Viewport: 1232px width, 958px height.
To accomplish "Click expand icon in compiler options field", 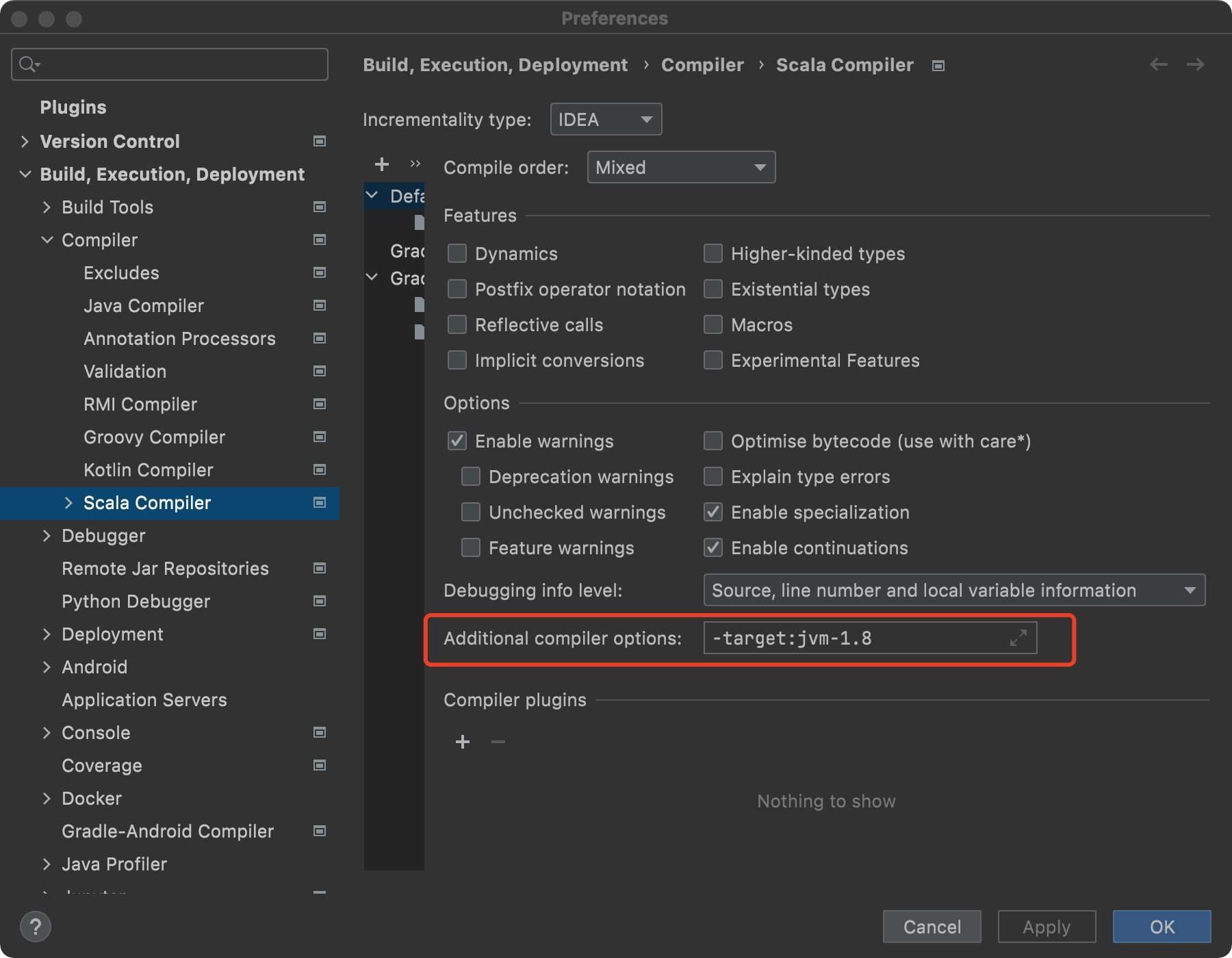I will (x=1018, y=638).
